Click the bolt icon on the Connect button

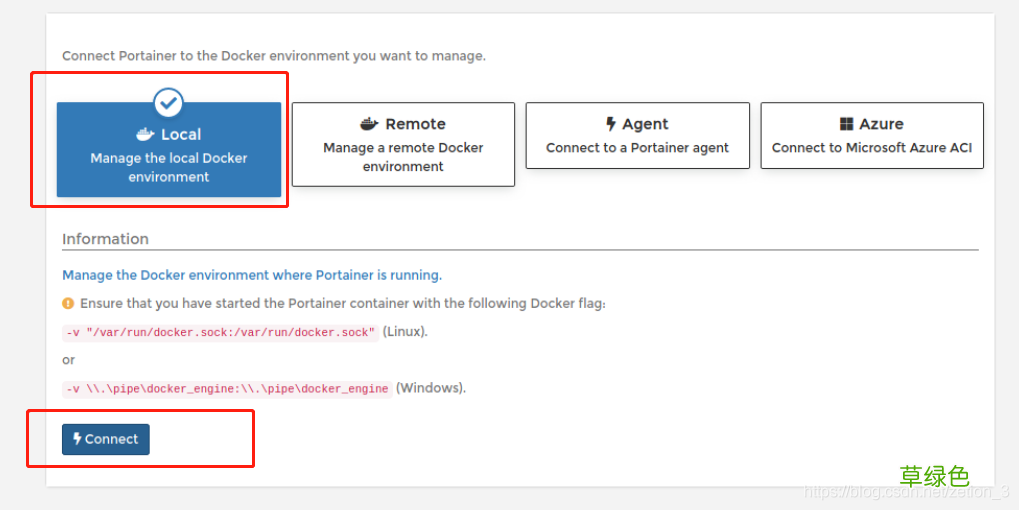pyautogui.click(x=77, y=439)
